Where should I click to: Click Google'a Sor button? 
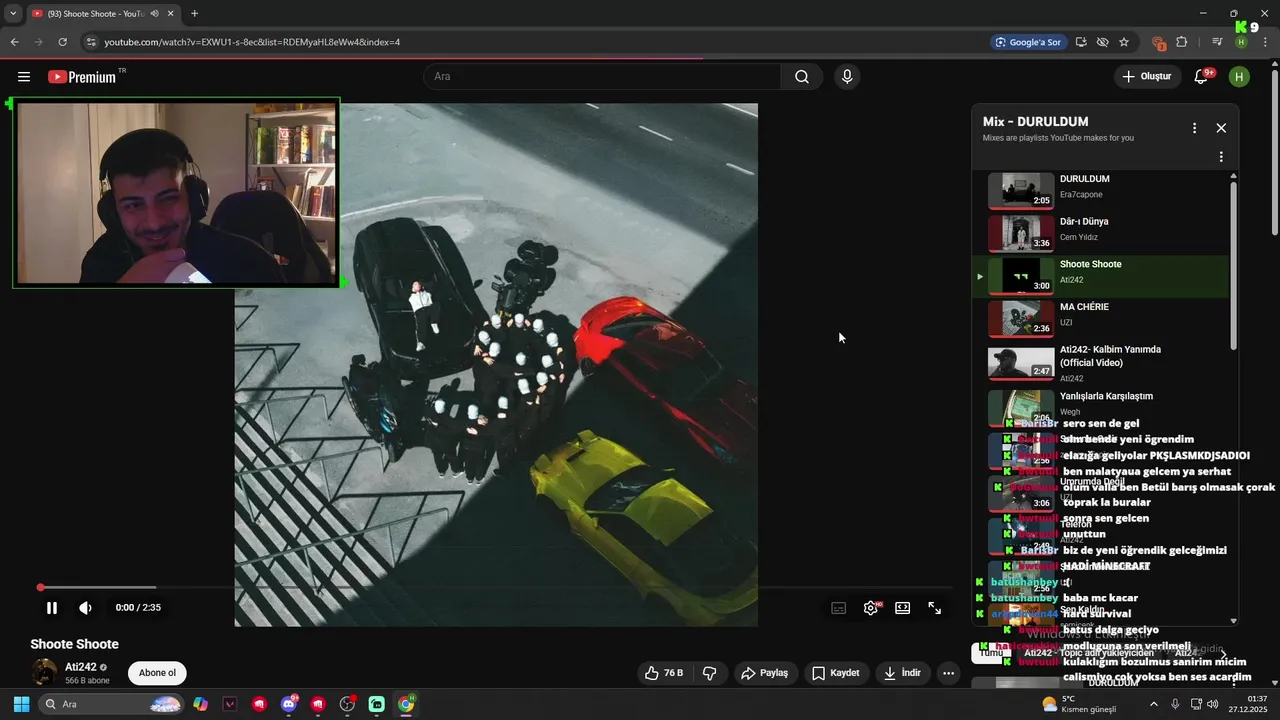pos(1028,42)
